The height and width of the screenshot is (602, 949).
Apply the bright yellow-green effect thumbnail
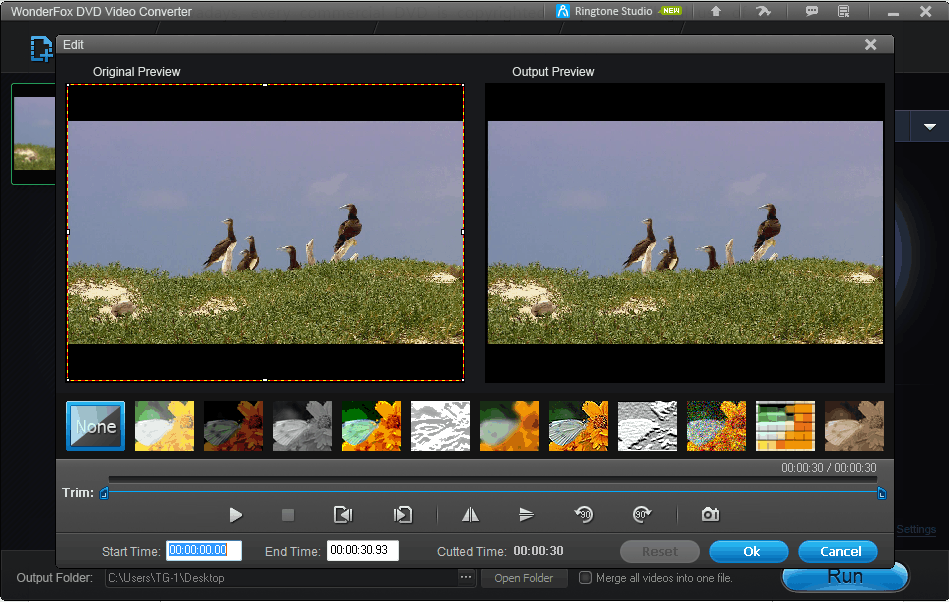coord(165,426)
